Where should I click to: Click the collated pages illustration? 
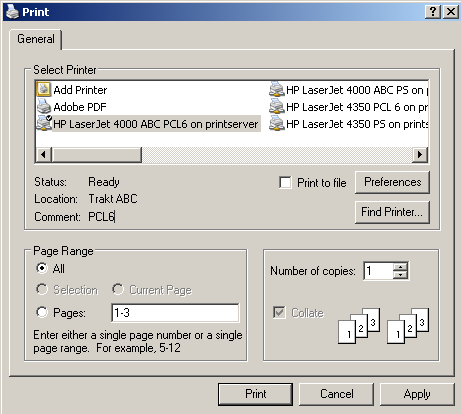coord(383,326)
